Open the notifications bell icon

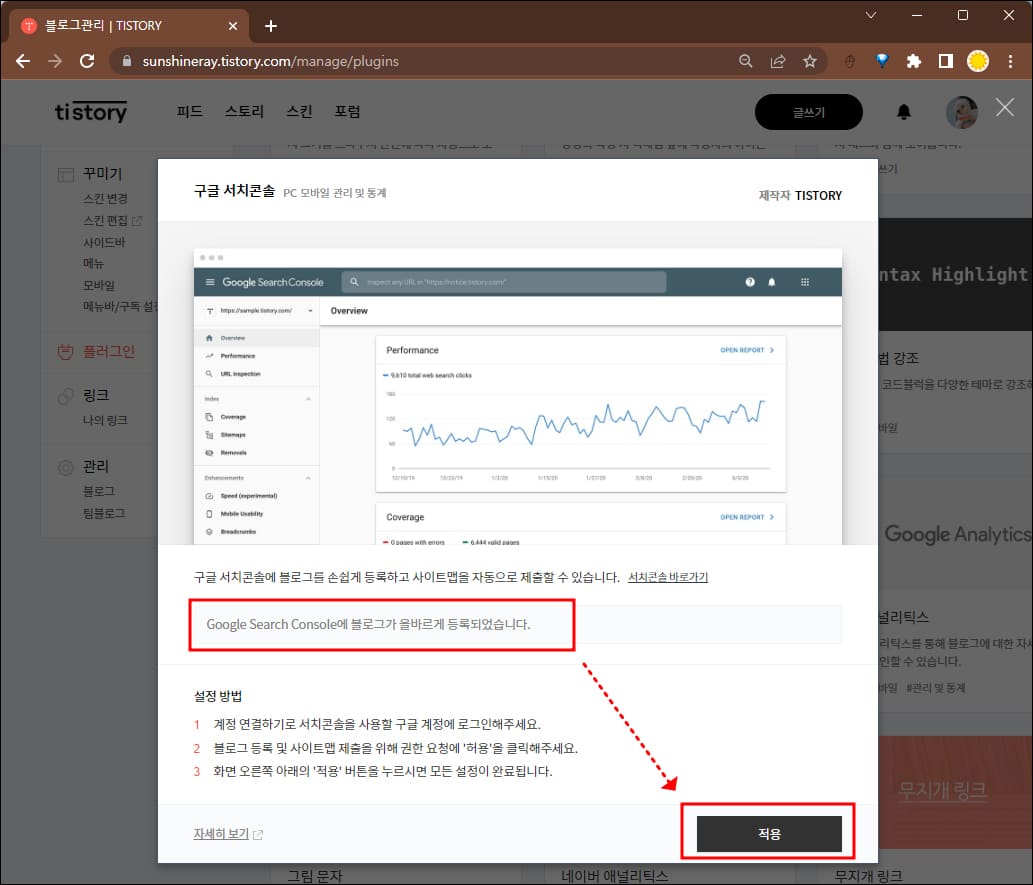tap(904, 112)
